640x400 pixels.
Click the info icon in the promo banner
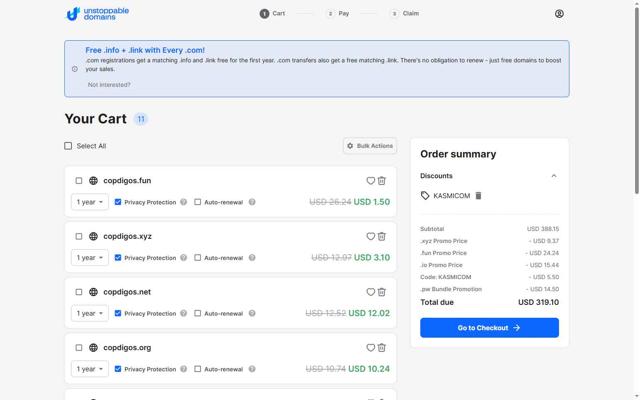(75, 69)
